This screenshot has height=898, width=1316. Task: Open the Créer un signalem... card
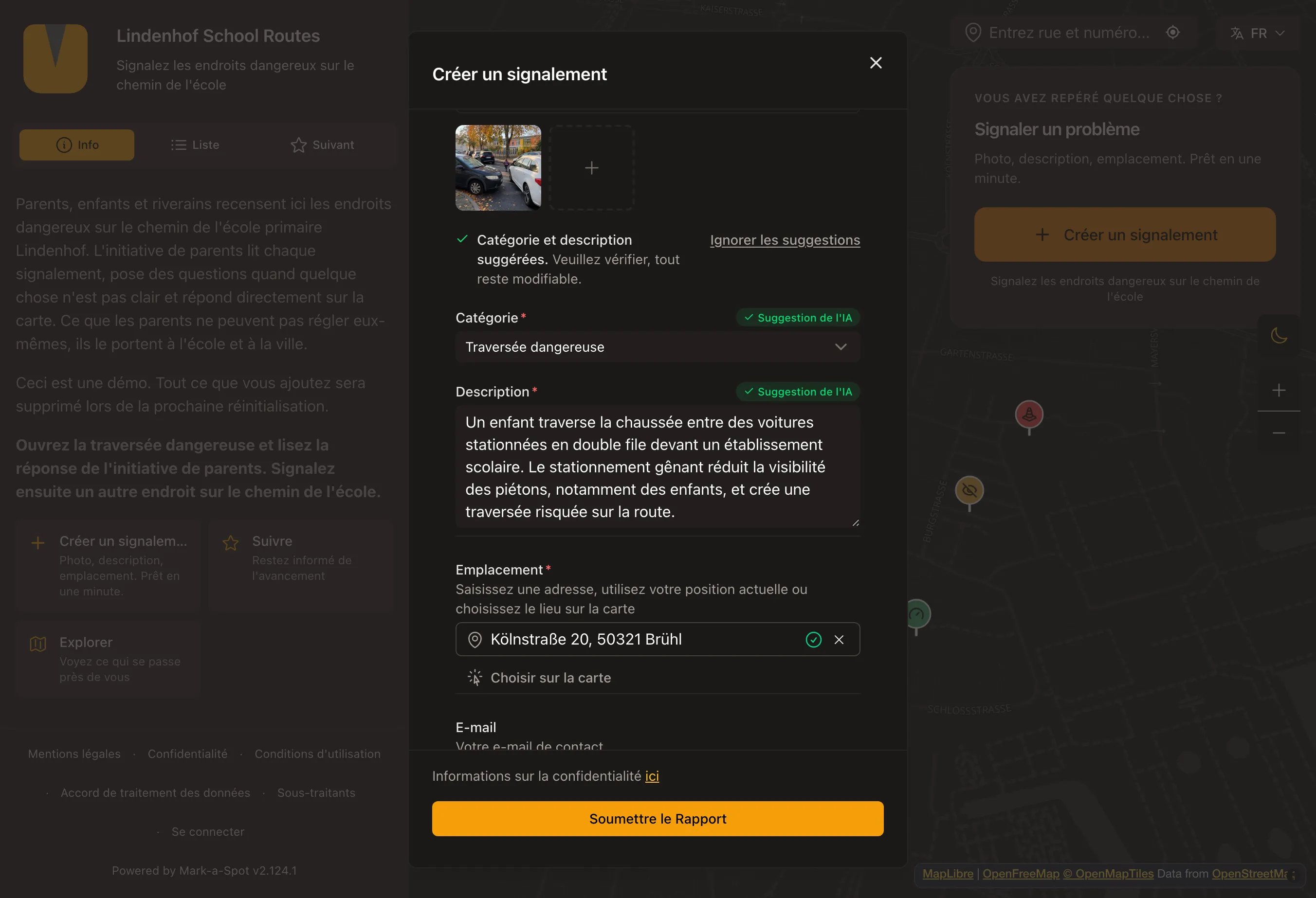pos(108,566)
